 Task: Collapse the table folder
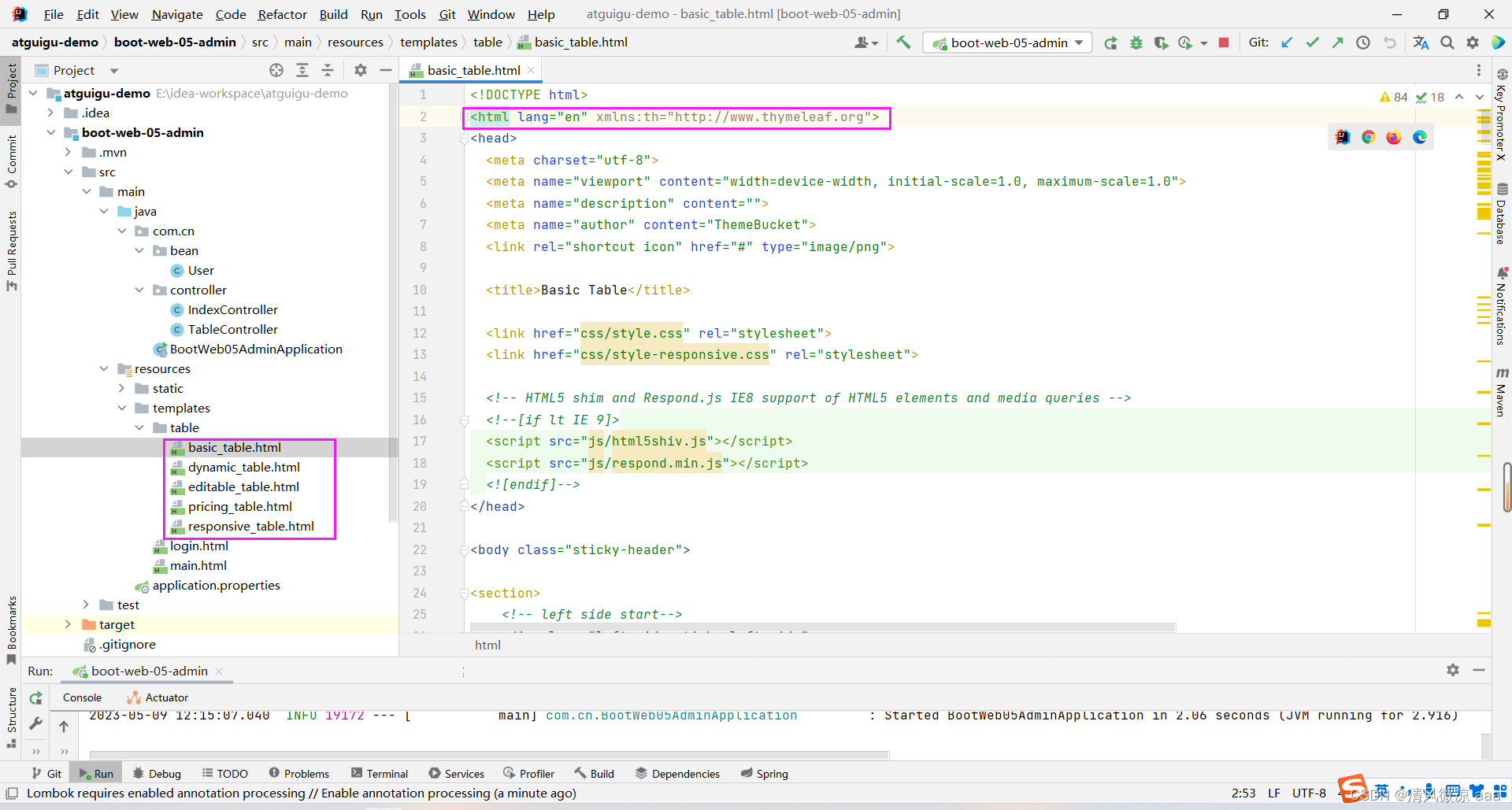(x=139, y=427)
